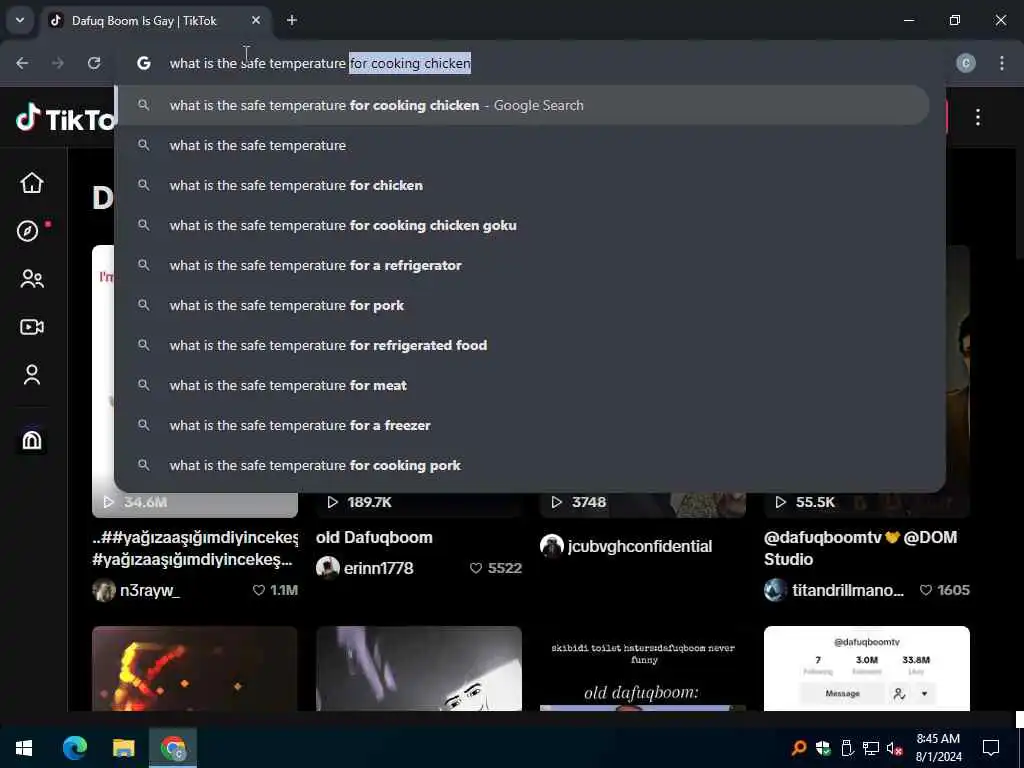
Task: Open a new browser tab
Action: pyautogui.click(x=292, y=20)
